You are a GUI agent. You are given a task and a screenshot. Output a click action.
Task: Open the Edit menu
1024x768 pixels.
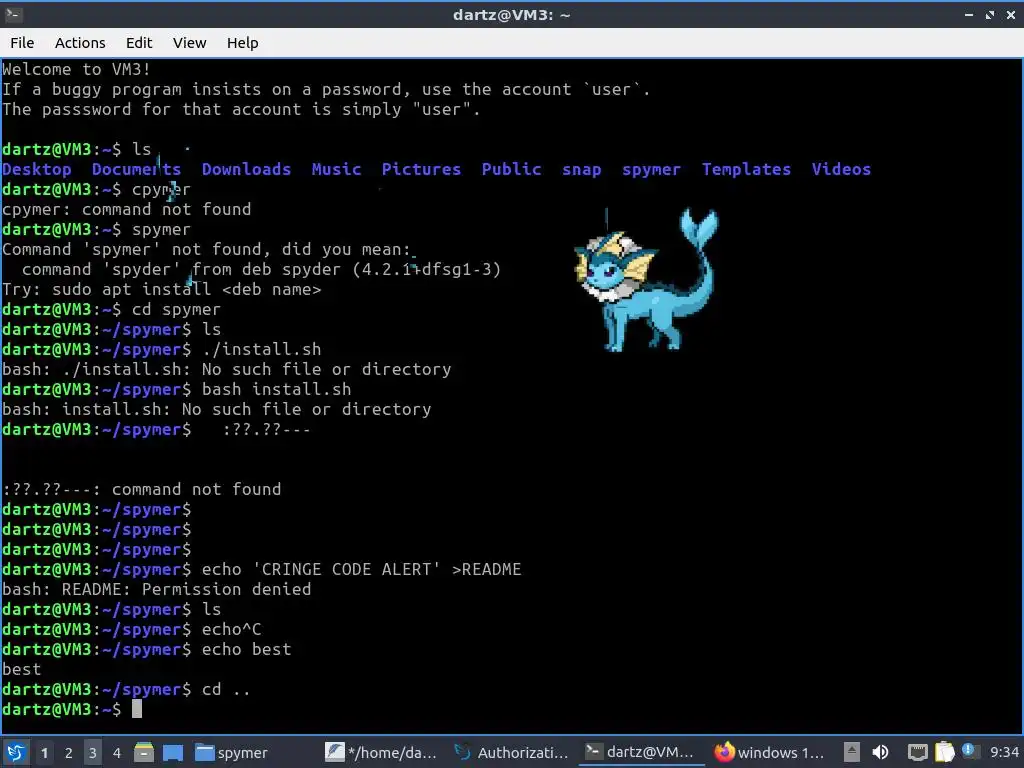point(139,42)
